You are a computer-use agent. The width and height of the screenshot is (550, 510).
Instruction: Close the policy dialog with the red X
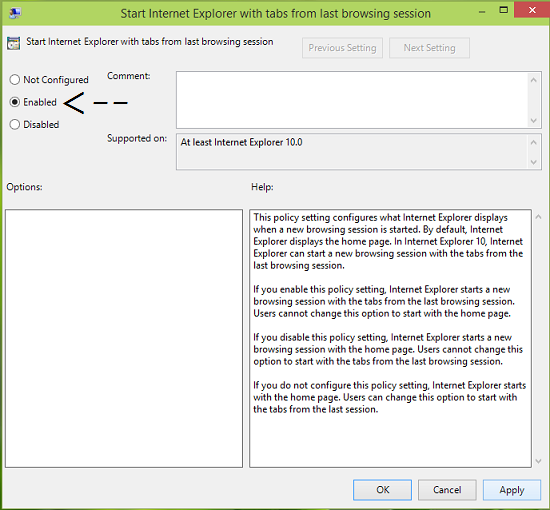(x=532, y=10)
